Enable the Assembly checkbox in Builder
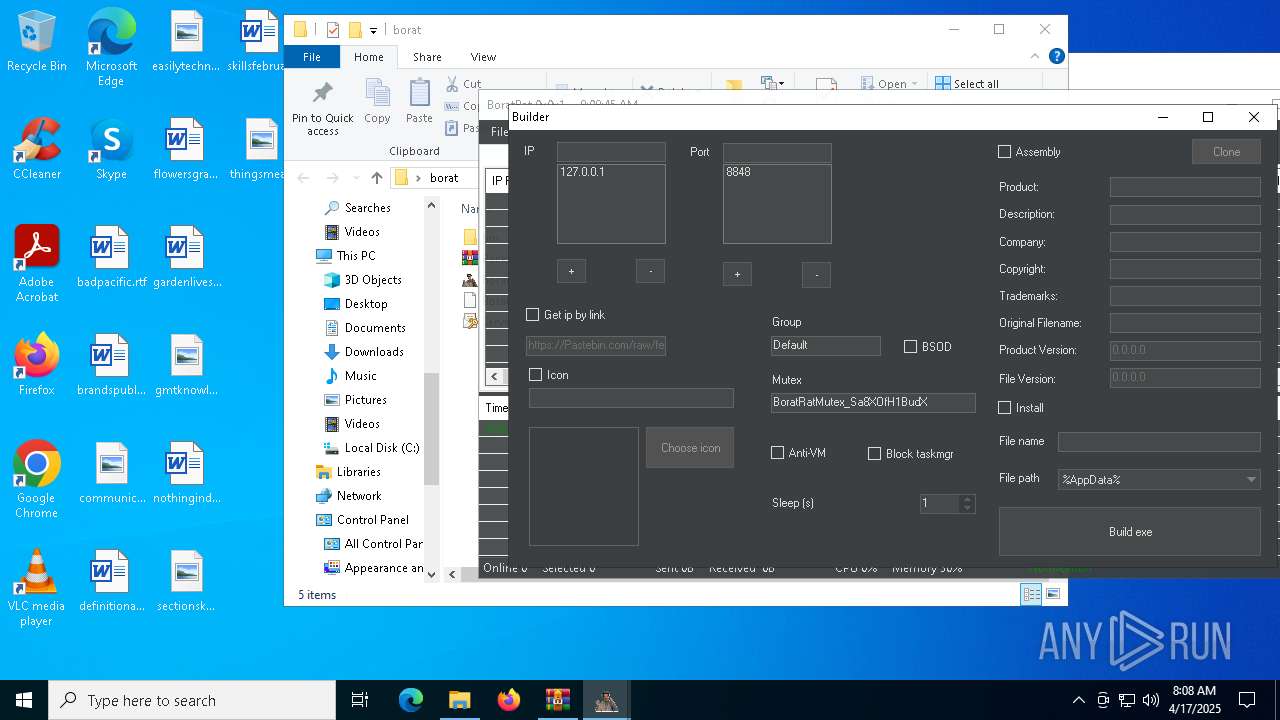1280x720 pixels. click(1005, 152)
